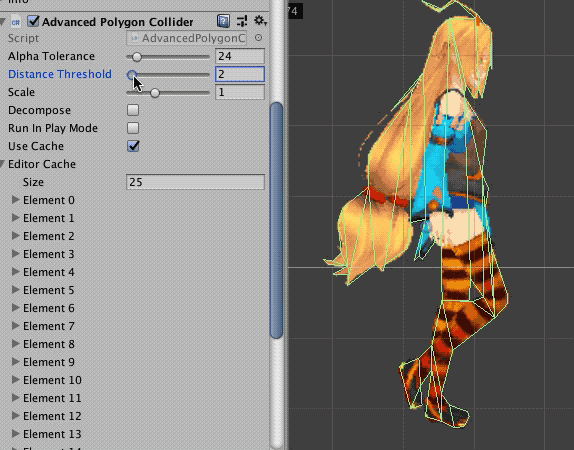Expand Element 2 in Editor Cache
This screenshot has height=450, width=574.
15,235
